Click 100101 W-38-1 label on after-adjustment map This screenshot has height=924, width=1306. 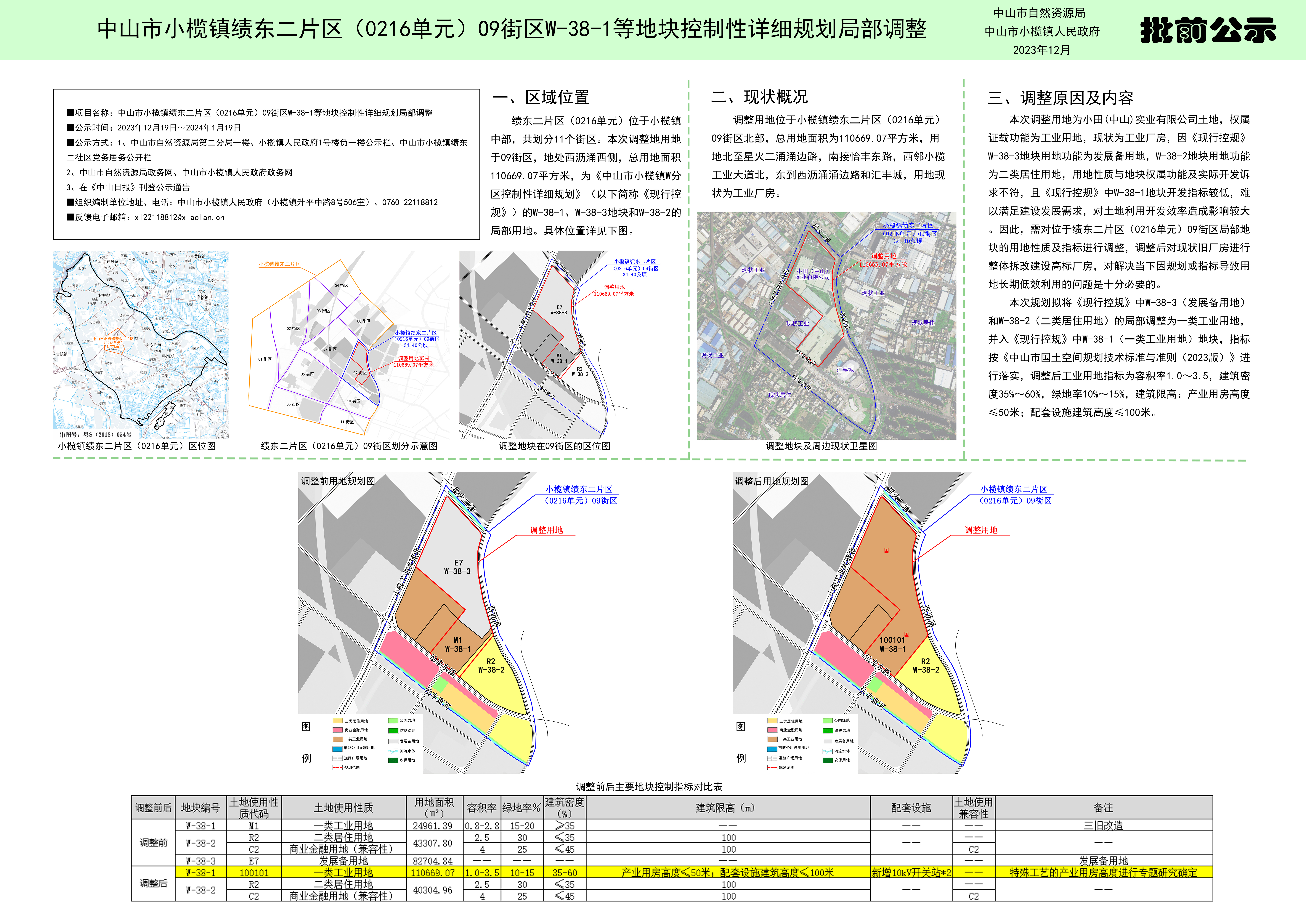(x=893, y=645)
